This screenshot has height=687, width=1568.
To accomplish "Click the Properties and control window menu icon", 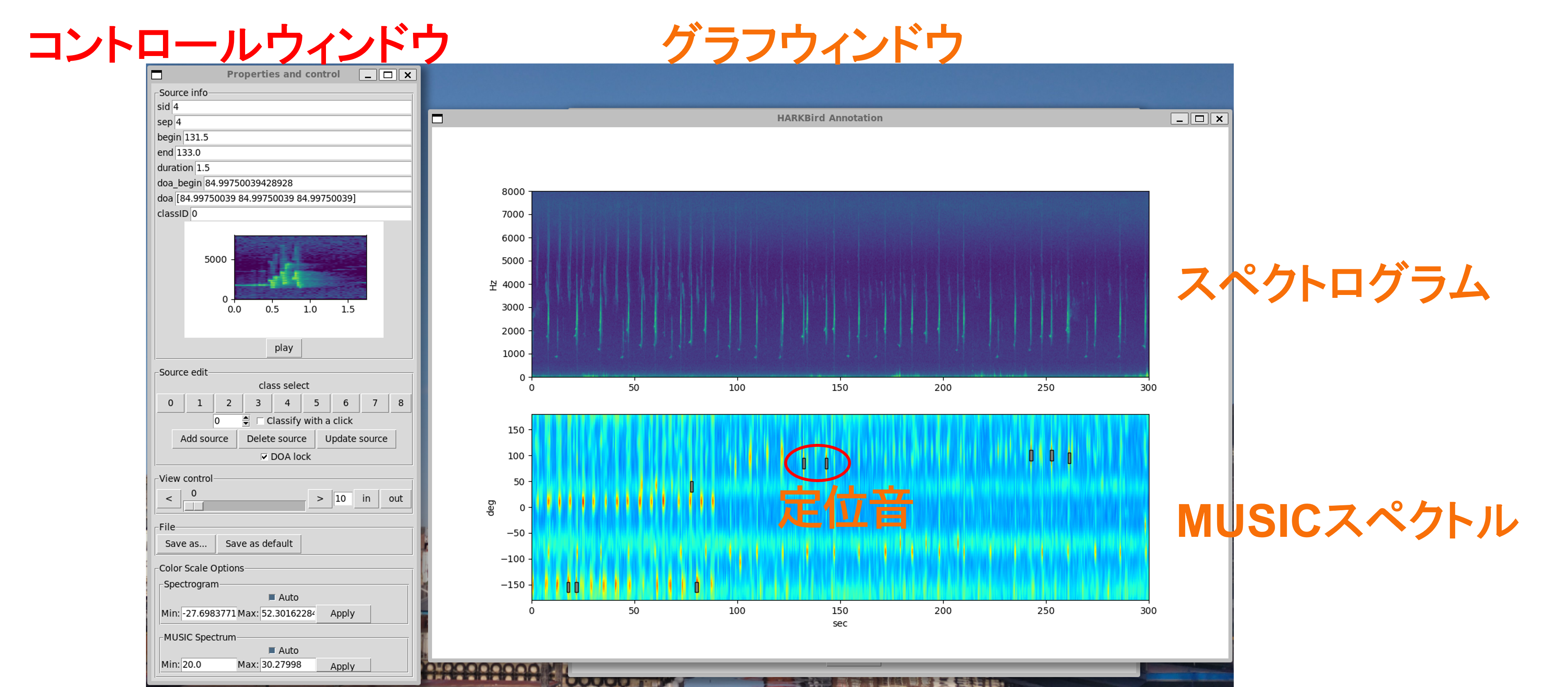I will pos(156,75).
